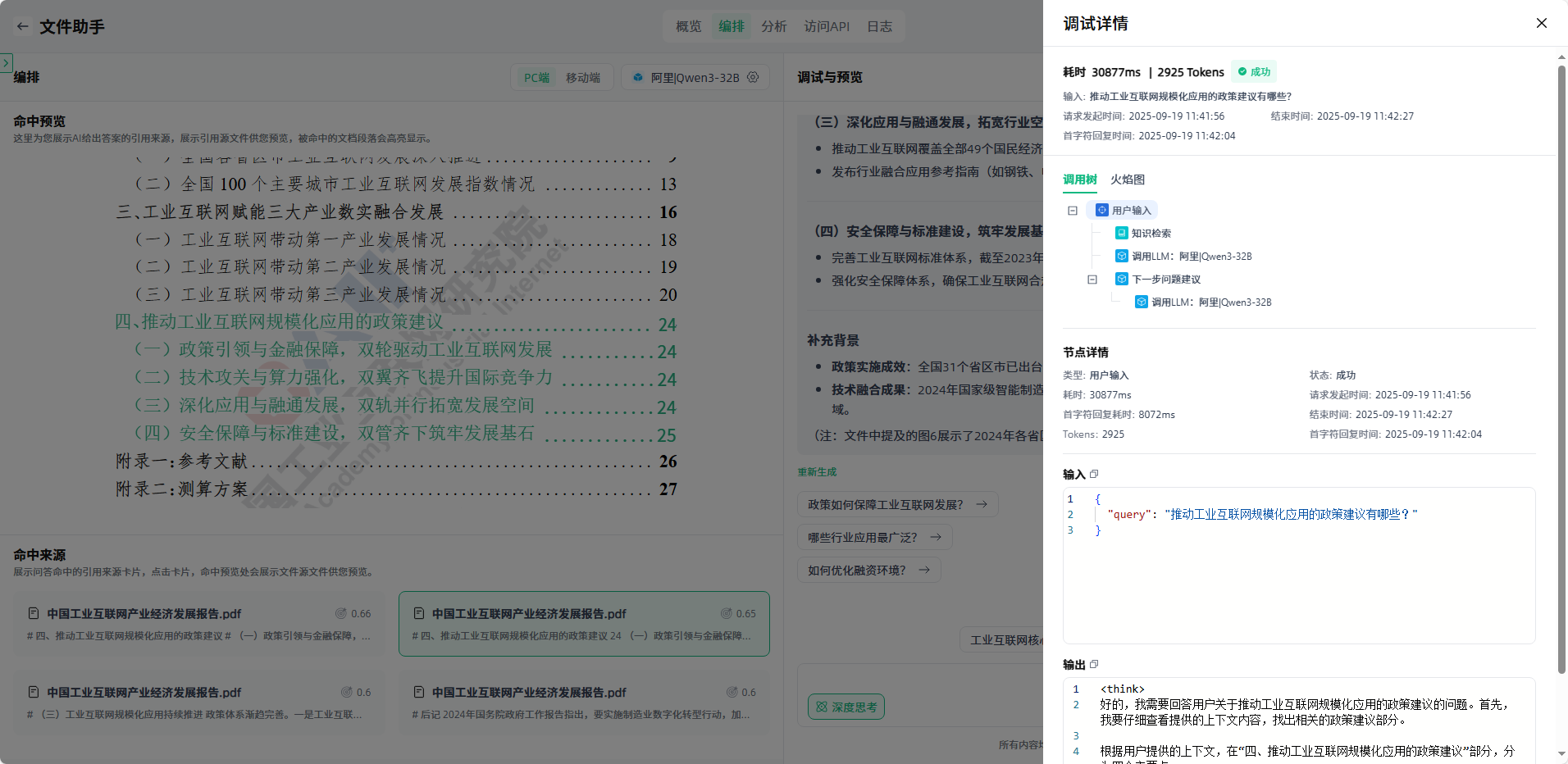Switch to the 调用树 tab
The image size is (1568, 764).
[x=1079, y=180]
